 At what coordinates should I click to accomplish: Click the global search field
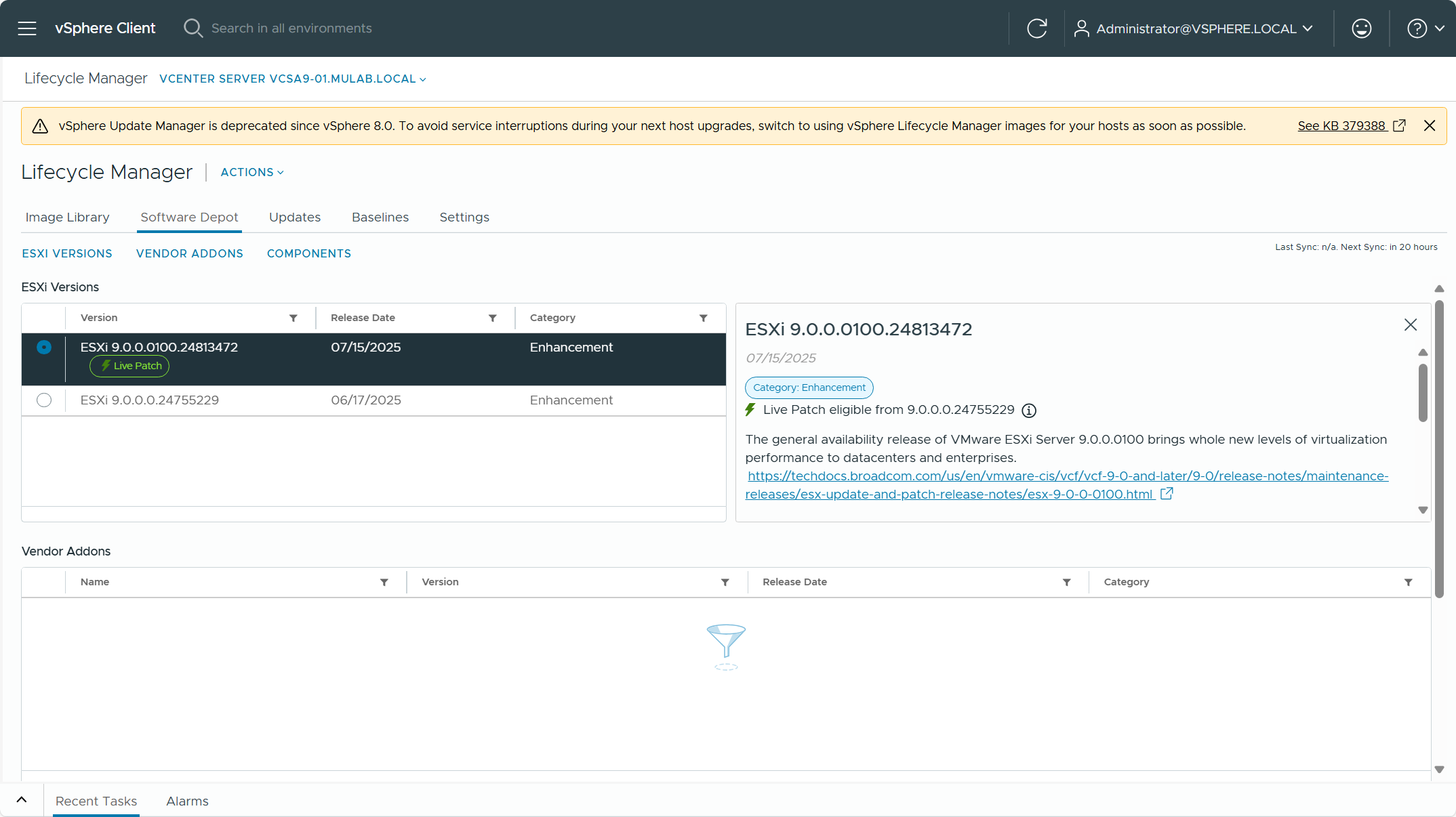point(291,28)
